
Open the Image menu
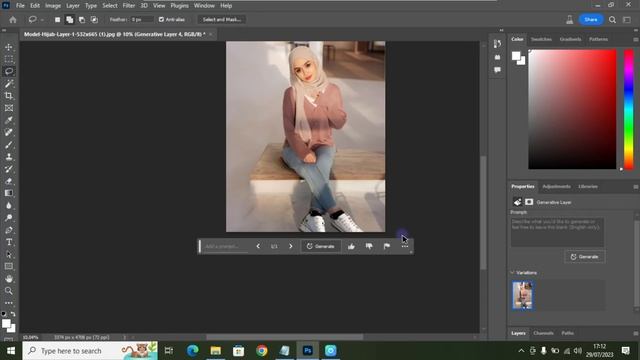pyautogui.click(x=53, y=6)
